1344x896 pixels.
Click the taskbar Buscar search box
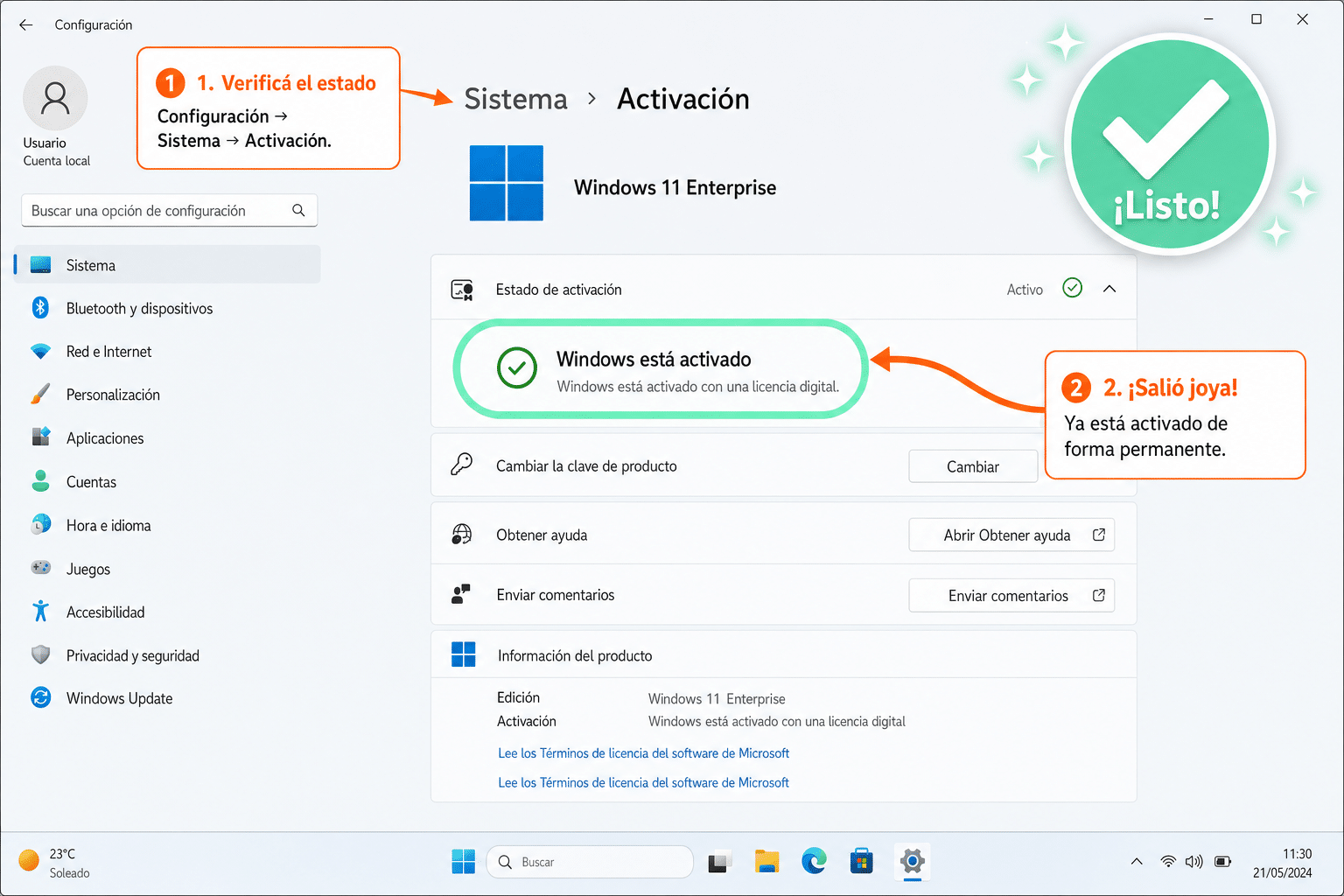[590, 862]
